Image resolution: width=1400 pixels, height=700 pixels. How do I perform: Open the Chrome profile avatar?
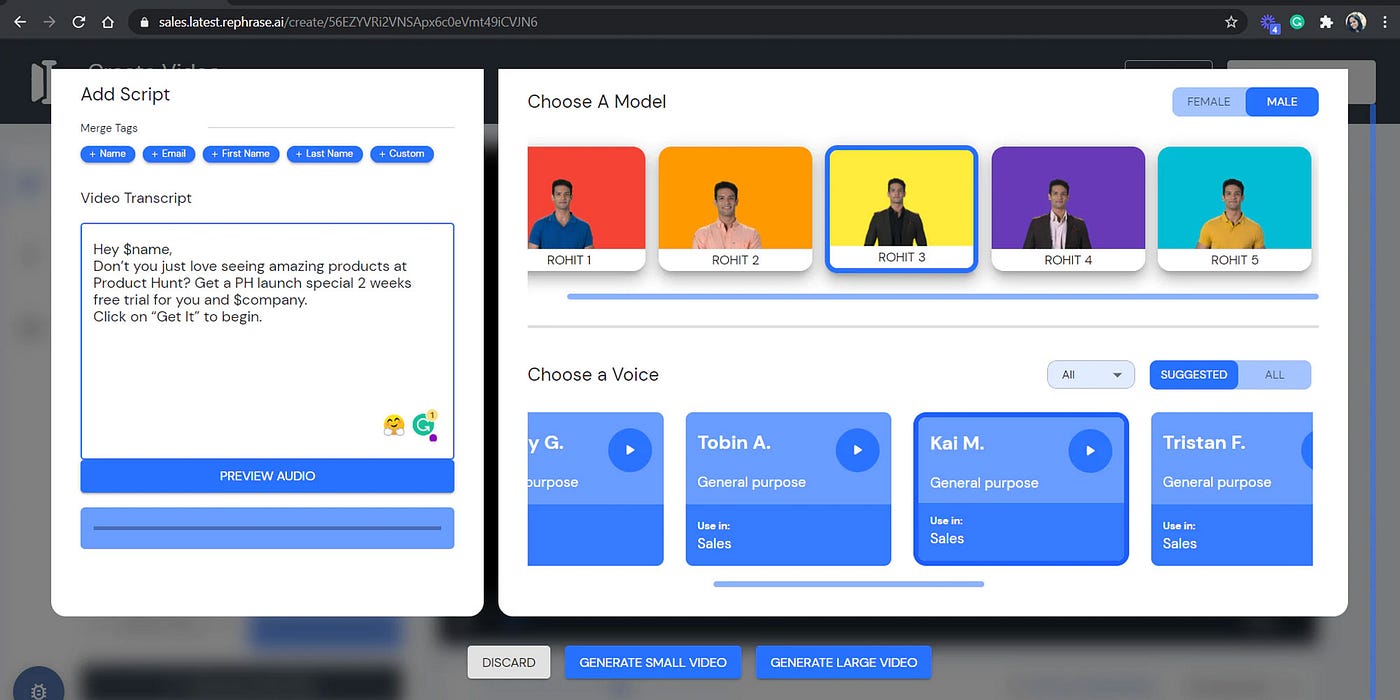click(x=1356, y=21)
